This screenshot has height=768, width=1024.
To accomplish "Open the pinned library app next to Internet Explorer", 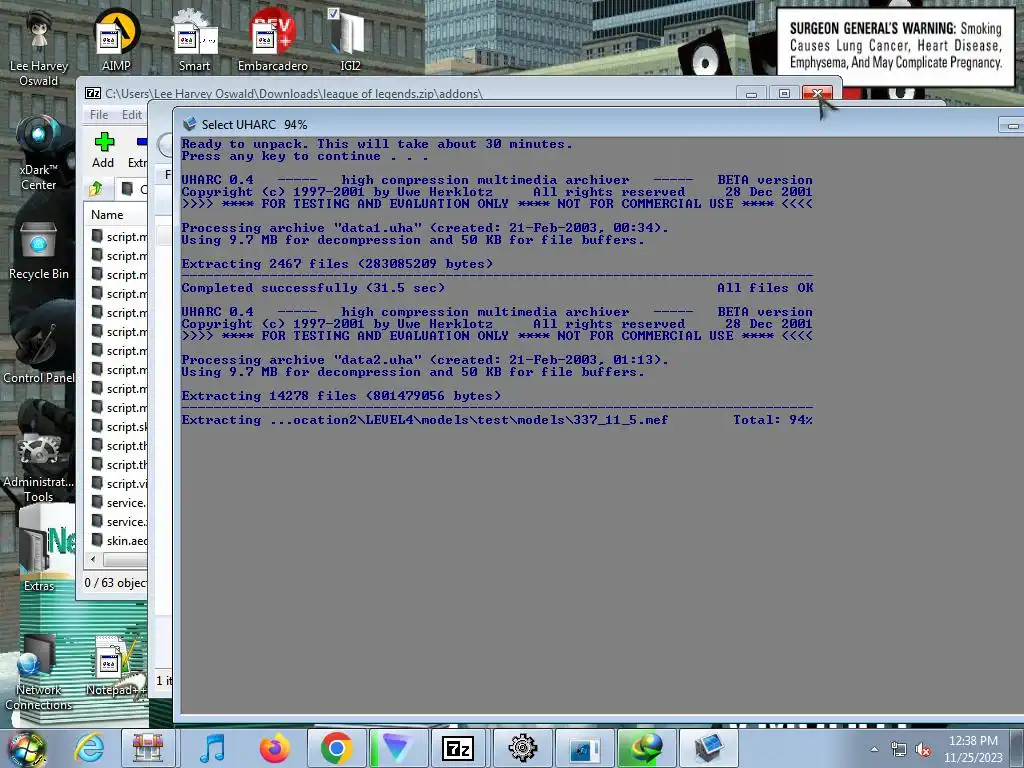I will (148, 748).
